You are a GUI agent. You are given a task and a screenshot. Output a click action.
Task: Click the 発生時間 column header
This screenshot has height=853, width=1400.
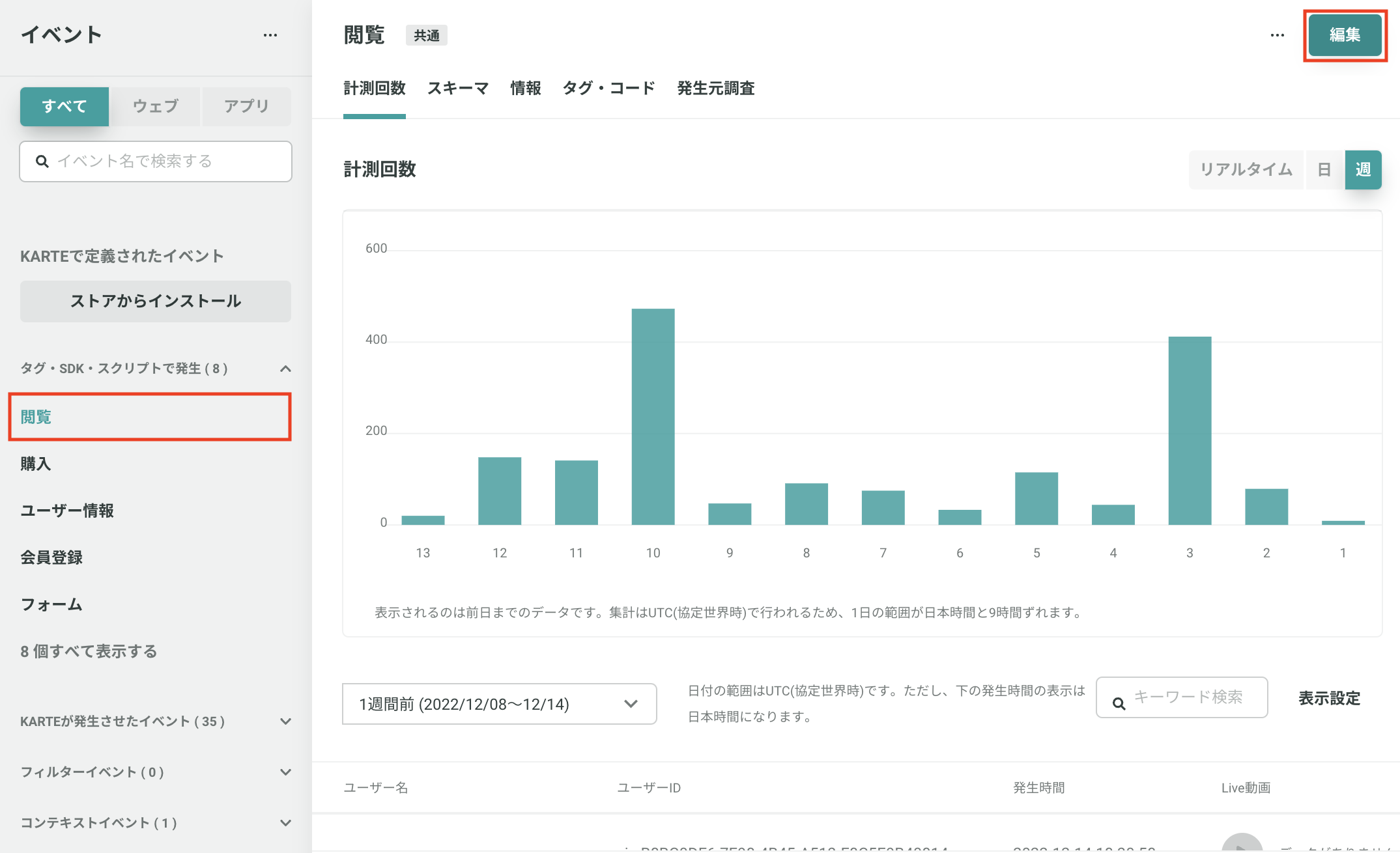click(1039, 788)
